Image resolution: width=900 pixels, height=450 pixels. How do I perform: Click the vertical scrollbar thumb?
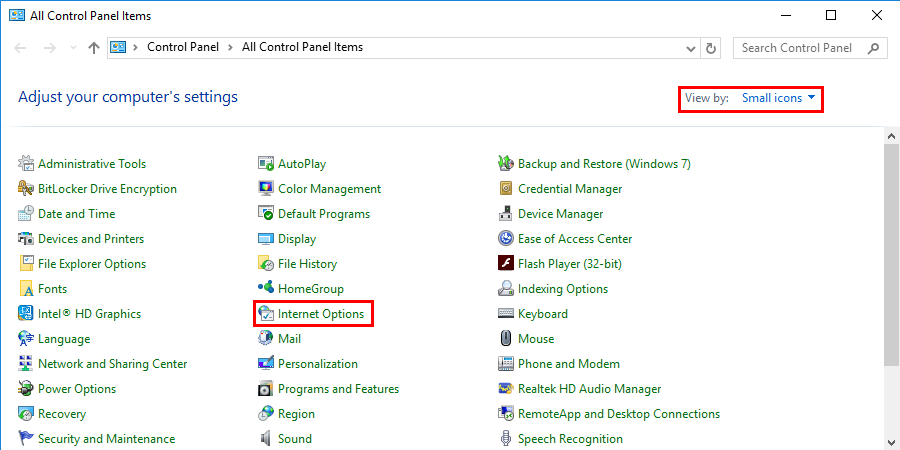[891, 255]
